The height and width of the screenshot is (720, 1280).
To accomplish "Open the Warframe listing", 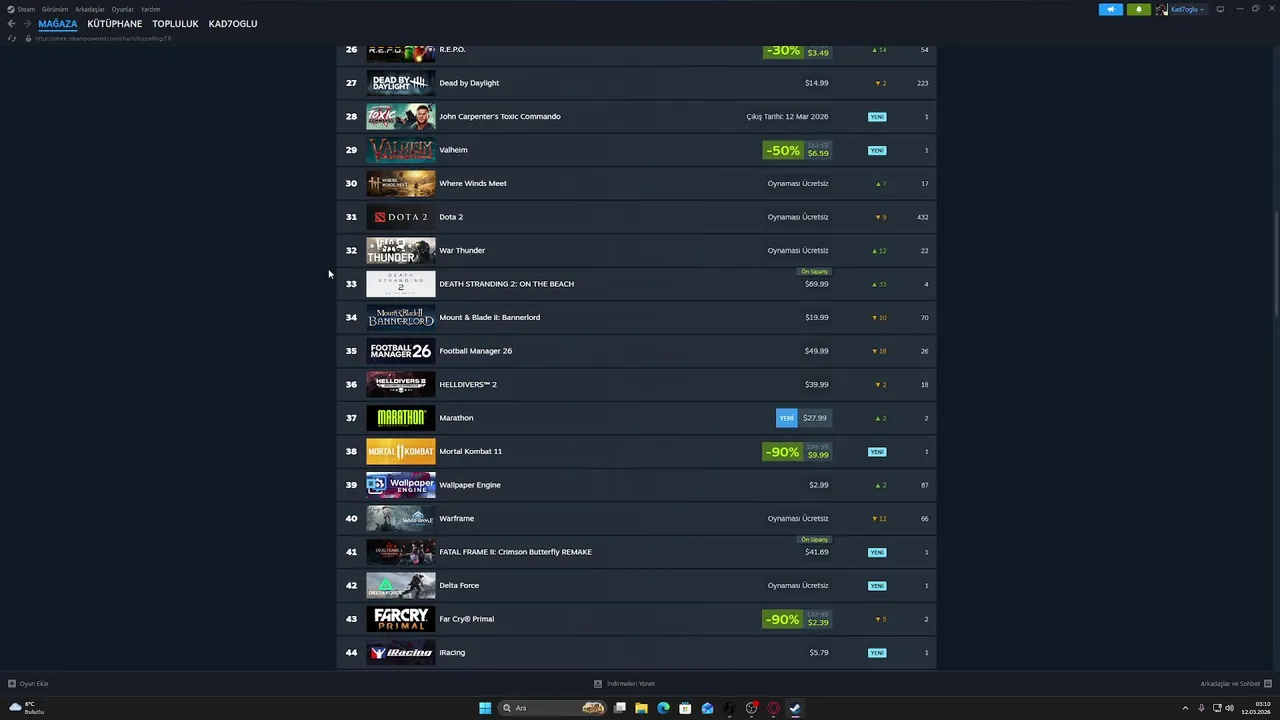I will [x=636, y=518].
